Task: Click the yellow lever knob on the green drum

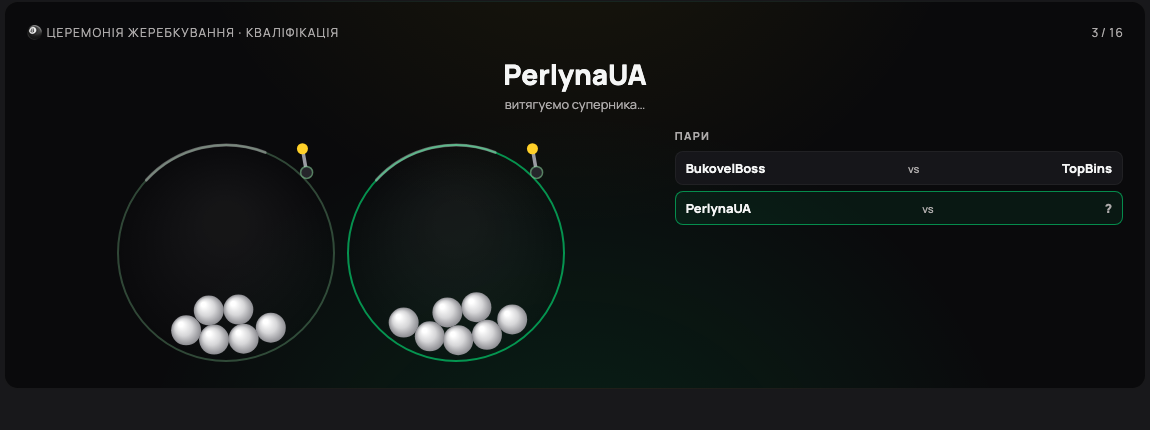Action: pyautogui.click(x=532, y=149)
